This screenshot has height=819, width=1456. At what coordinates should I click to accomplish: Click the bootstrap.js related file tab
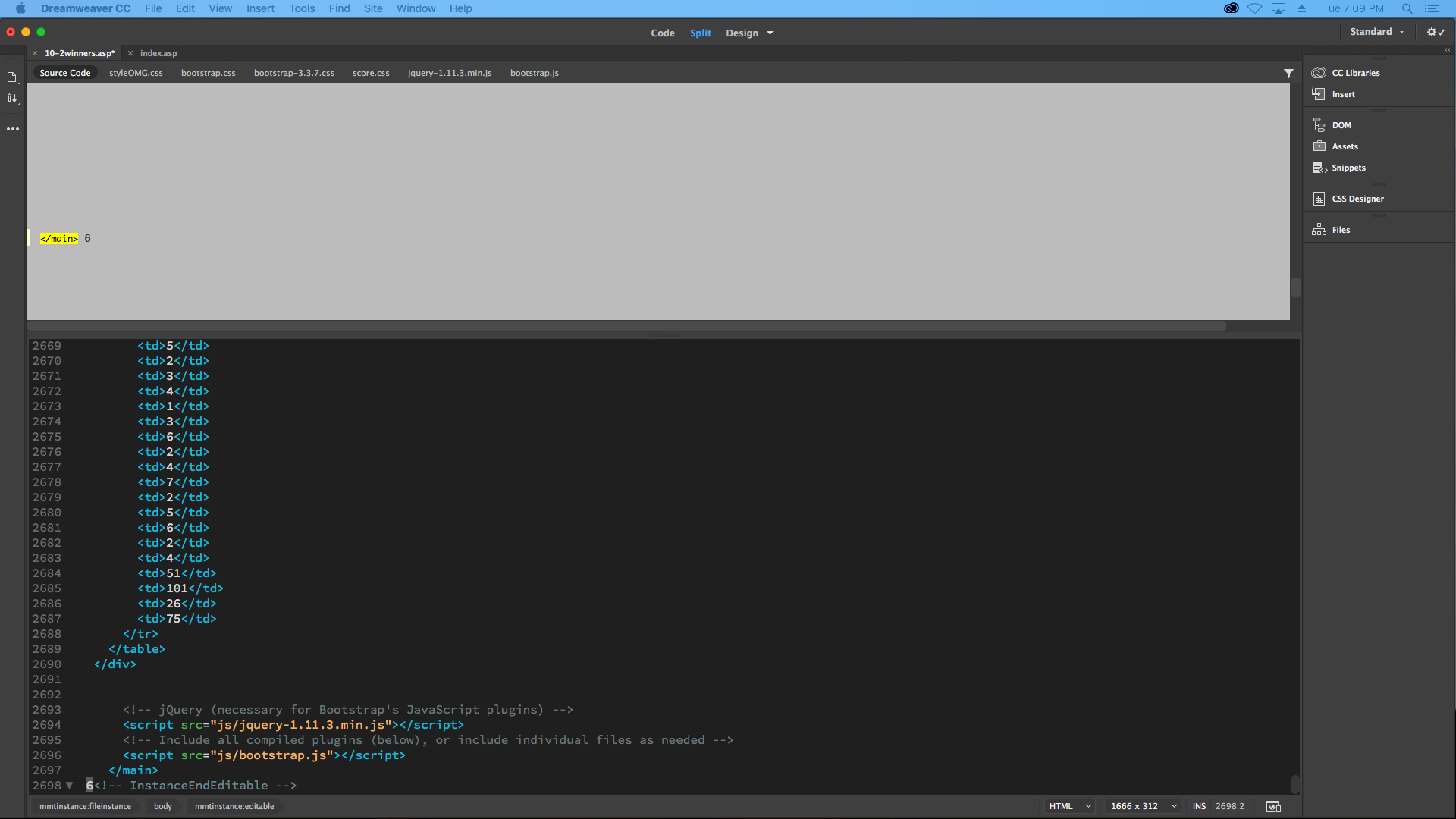click(x=534, y=72)
